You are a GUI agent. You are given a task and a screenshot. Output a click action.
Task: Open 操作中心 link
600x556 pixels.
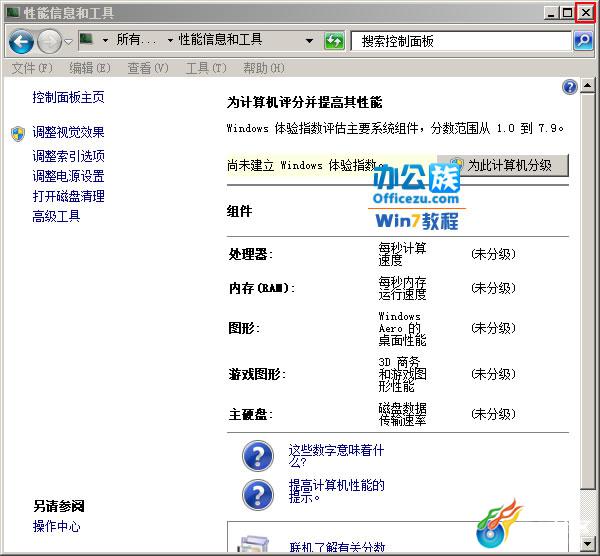[56, 527]
